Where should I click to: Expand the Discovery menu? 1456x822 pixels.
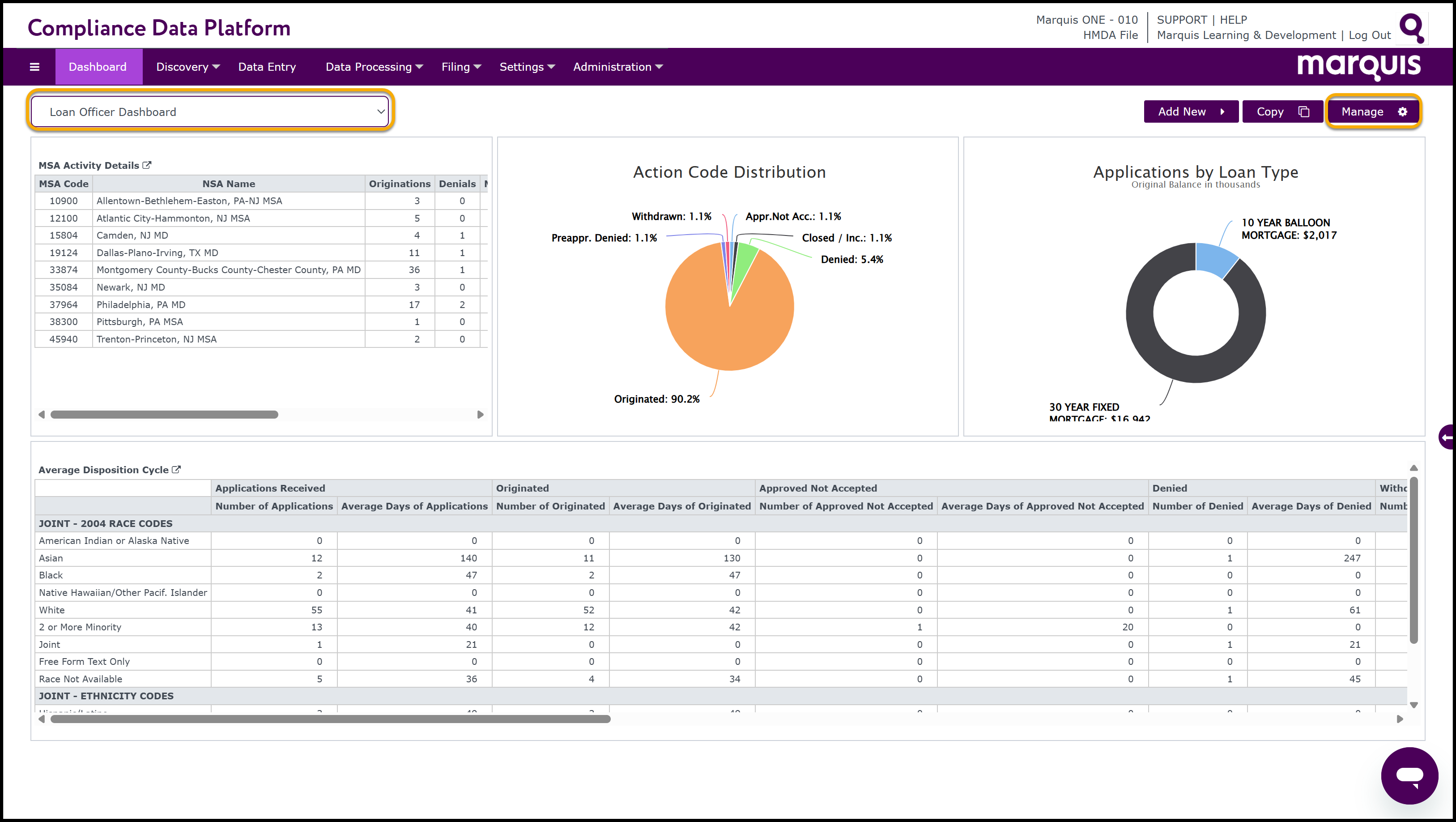tap(187, 67)
